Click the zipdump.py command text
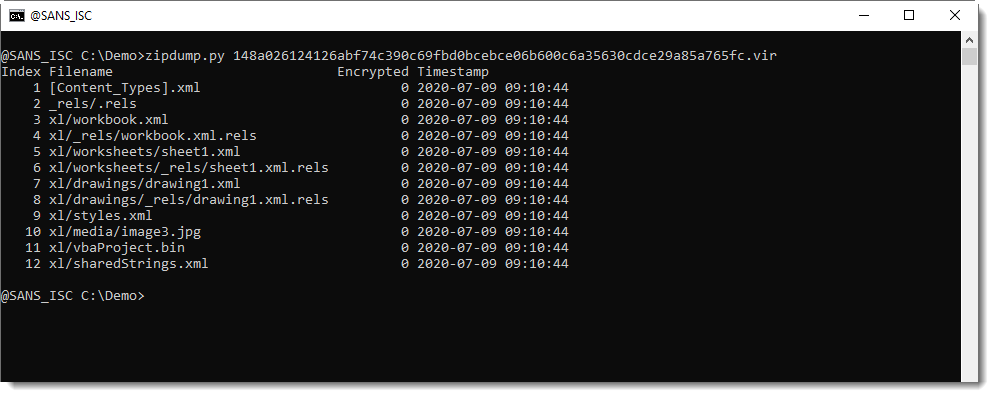The height and width of the screenshot is (397, 994). click(184, 56)
